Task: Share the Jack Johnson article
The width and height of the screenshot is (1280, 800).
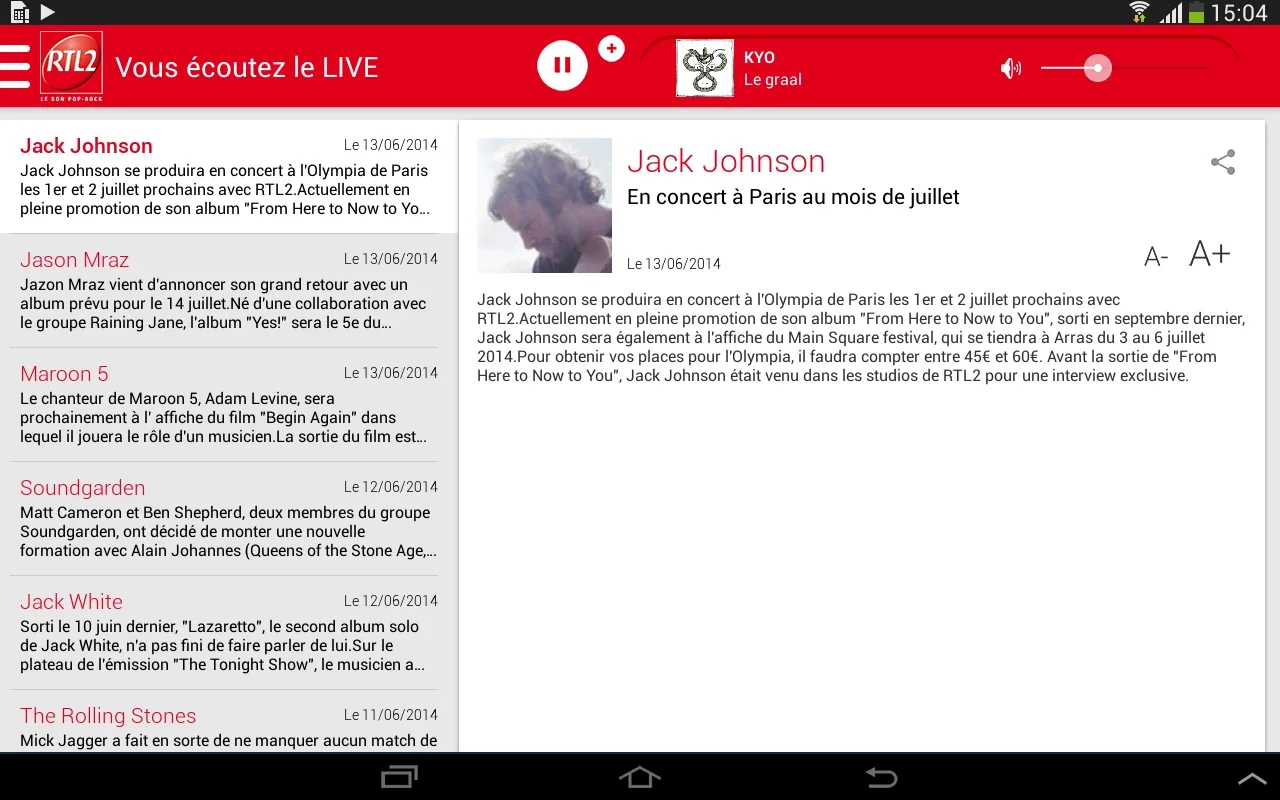Action: 1223,162
